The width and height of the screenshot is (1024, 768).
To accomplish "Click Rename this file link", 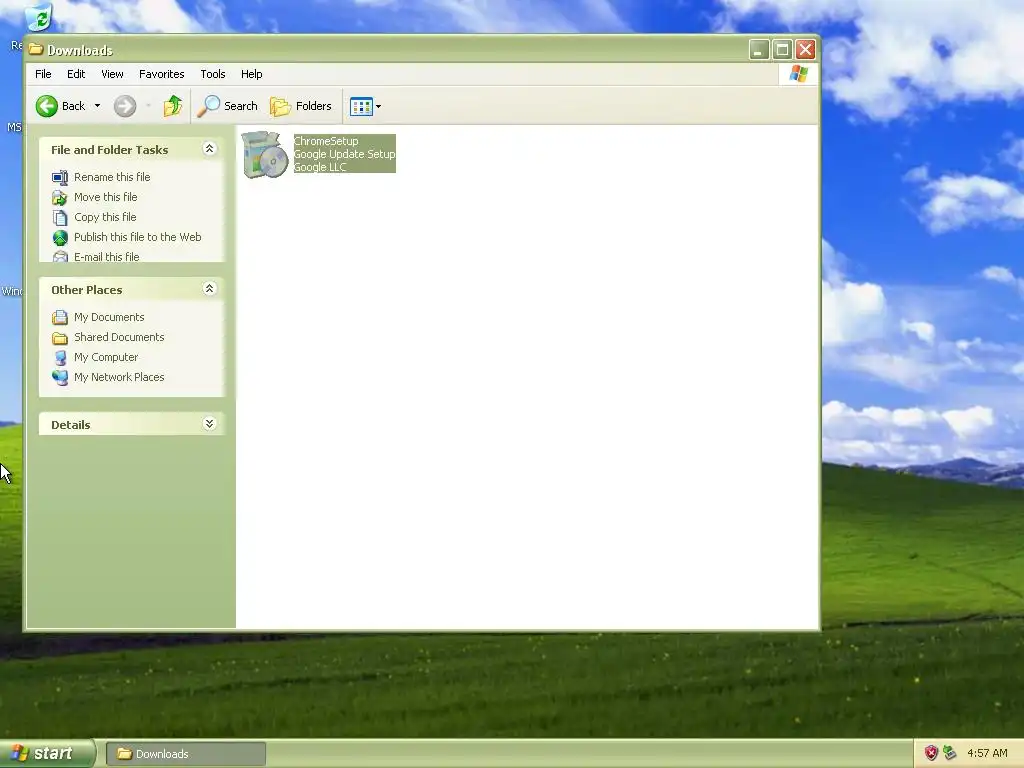I will click(x=112, y=177).
